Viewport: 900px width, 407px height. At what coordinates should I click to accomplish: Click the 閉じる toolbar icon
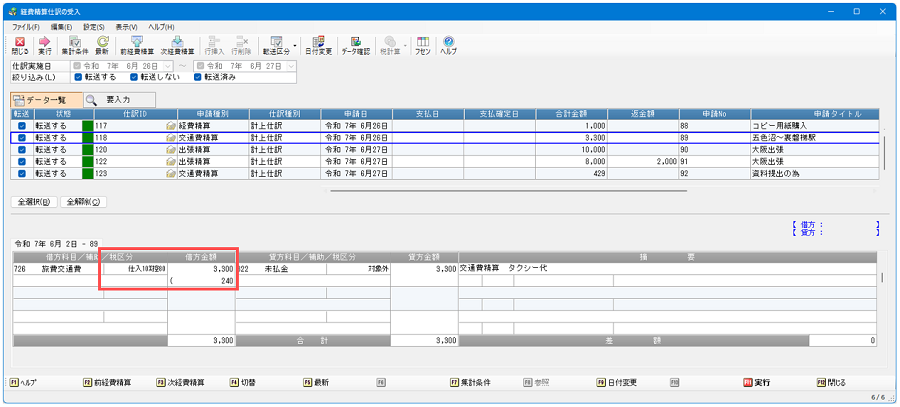click(20, 45)
